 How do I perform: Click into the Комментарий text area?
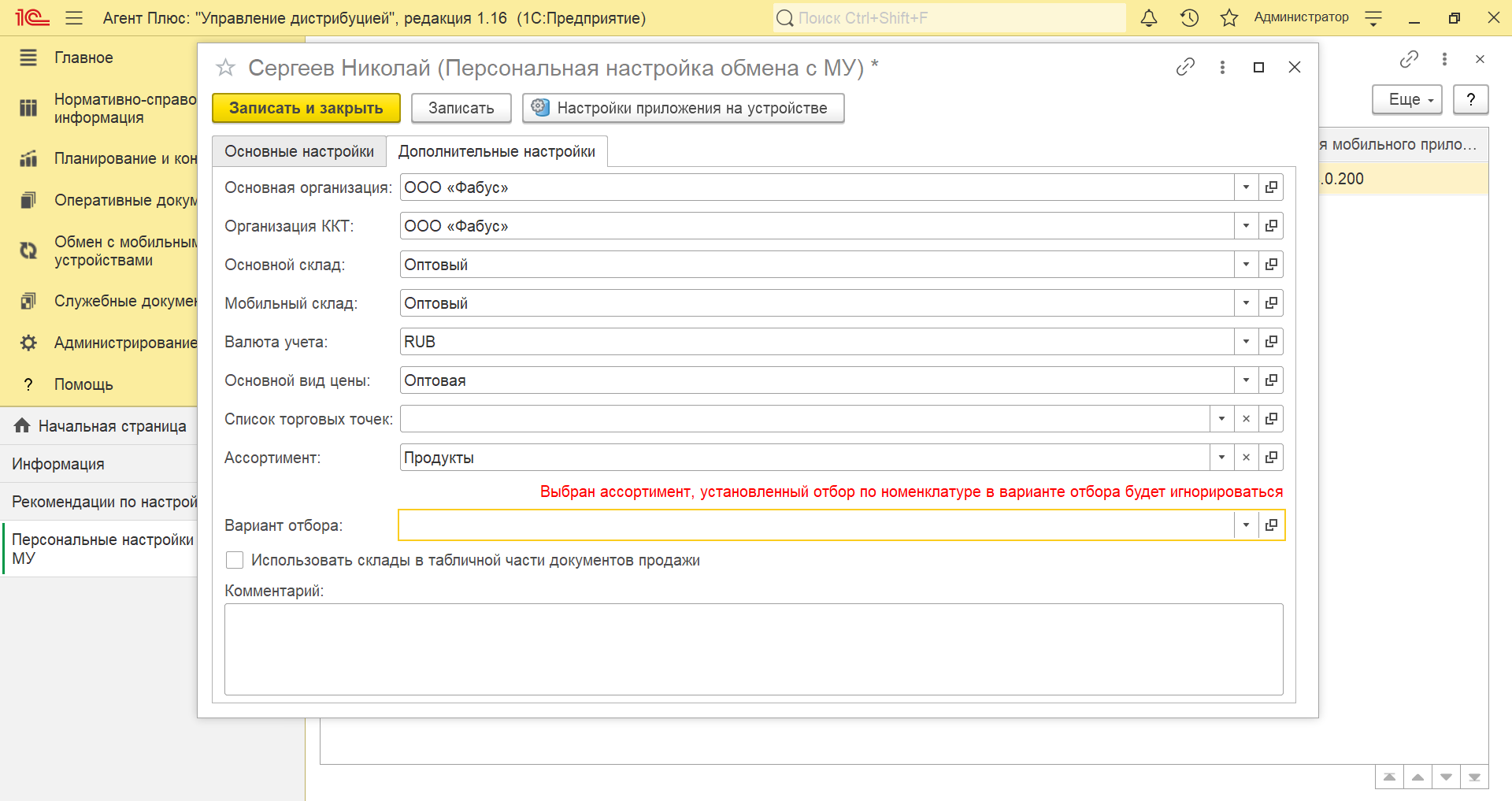click(754, 650)
